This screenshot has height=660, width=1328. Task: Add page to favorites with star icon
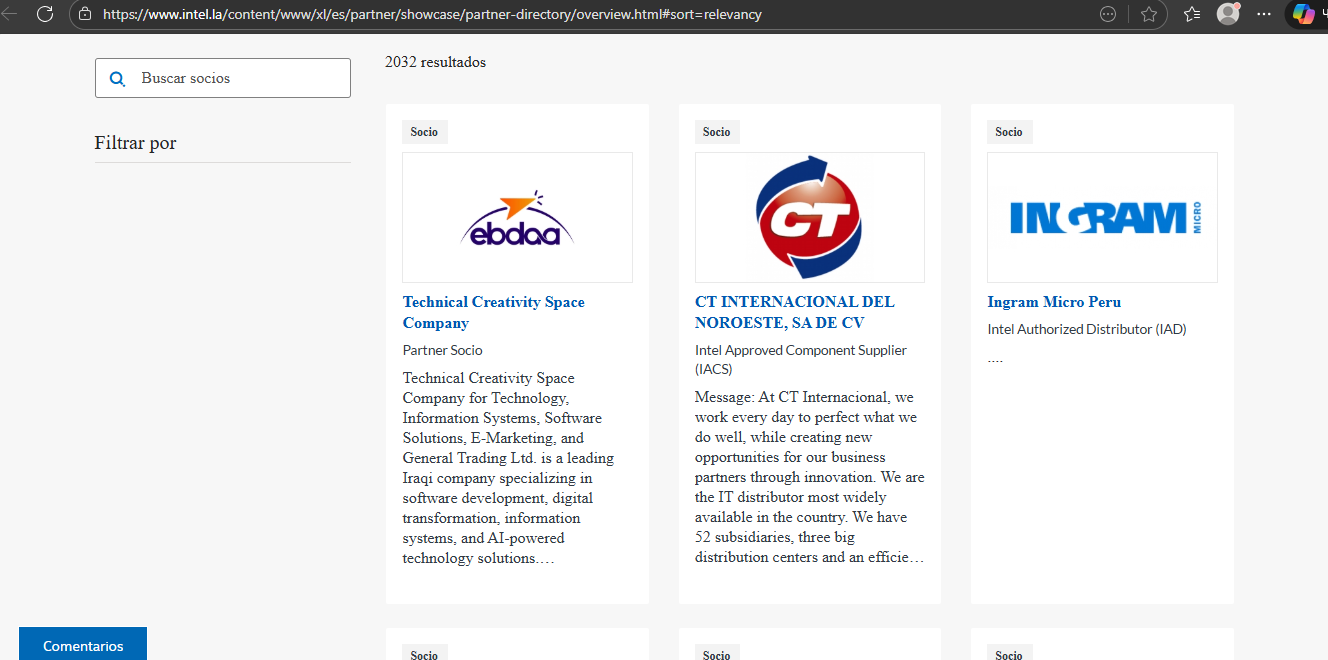1149,14
